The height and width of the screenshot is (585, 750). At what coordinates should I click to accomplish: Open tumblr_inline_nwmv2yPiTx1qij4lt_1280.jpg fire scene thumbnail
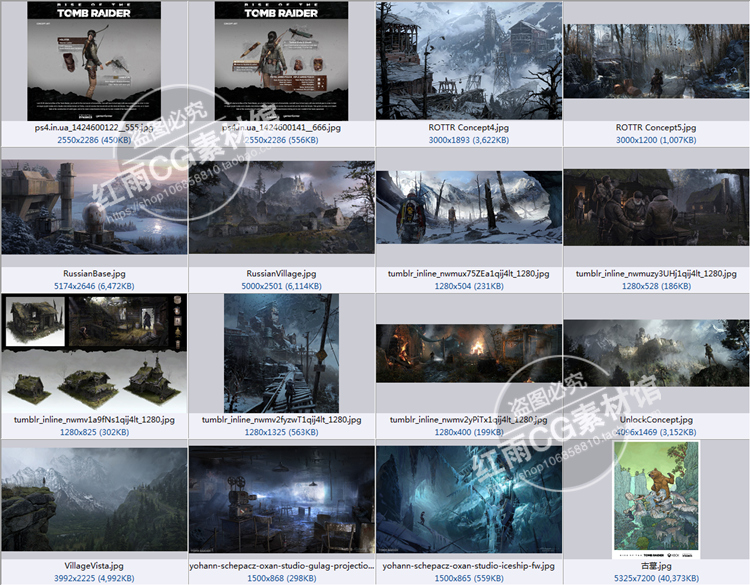tap(469, 353)
